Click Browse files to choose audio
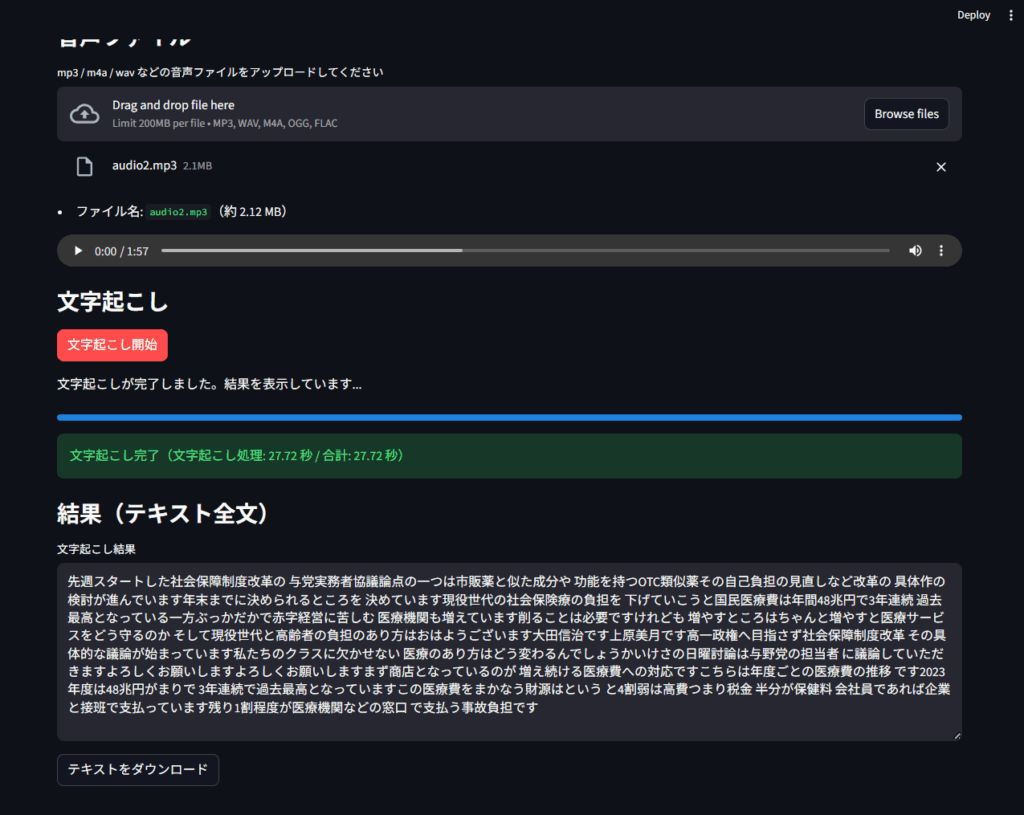The height and width of the screenshot is (815, 1024). 906,114
